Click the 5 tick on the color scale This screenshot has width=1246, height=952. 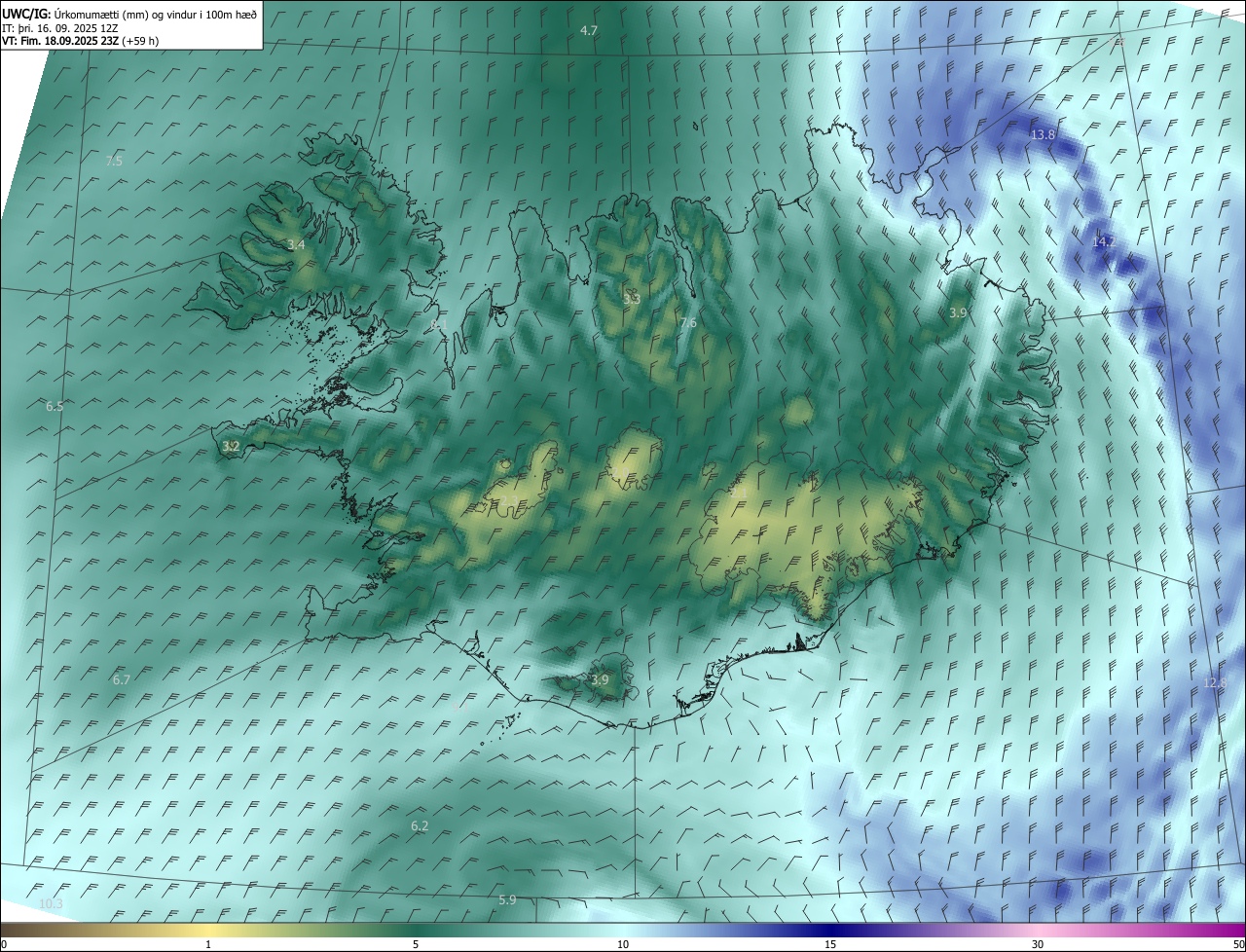(416, 944)
